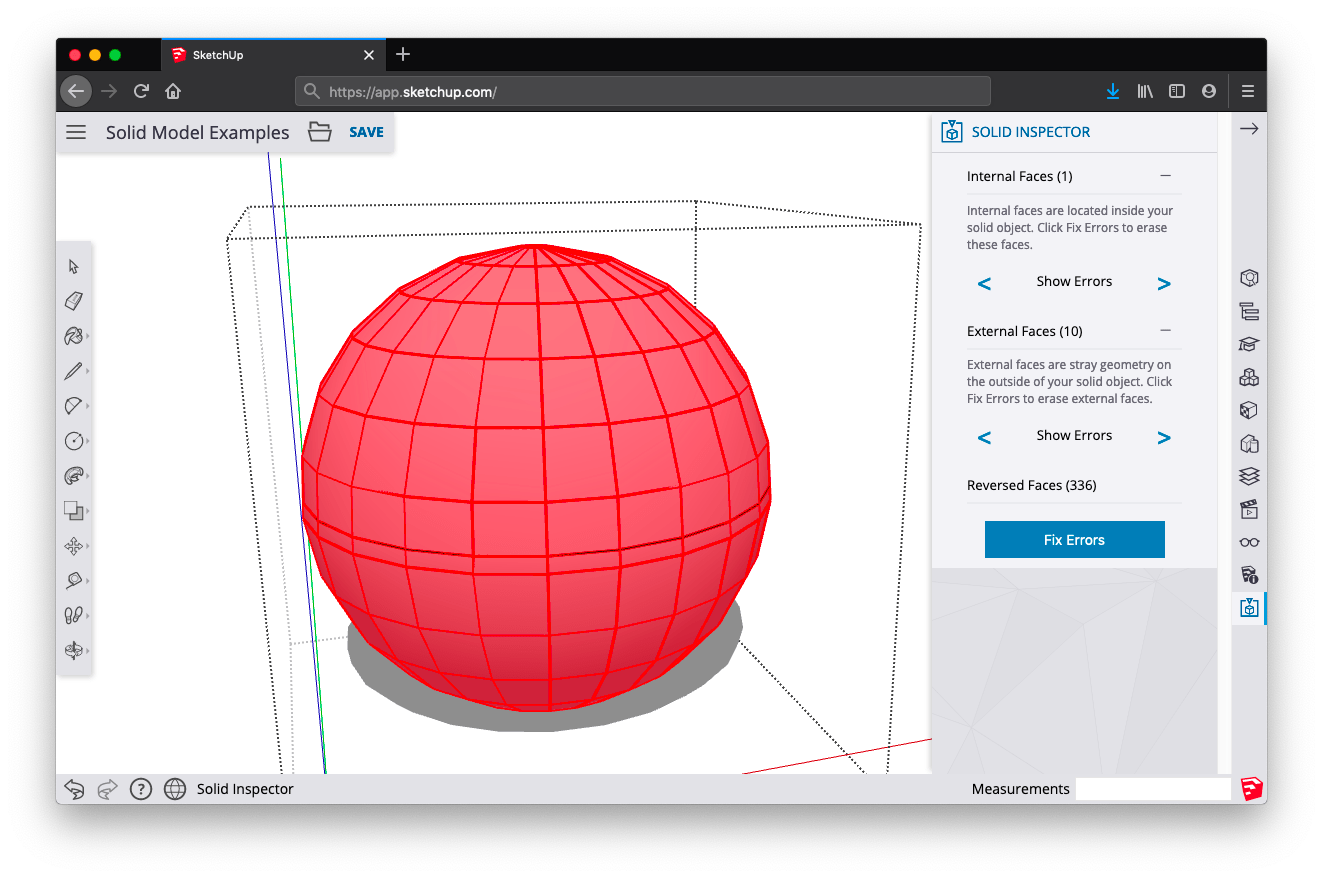
Task: Click the Solid Inspector sidebar icon
Action: coord(1248,608)
